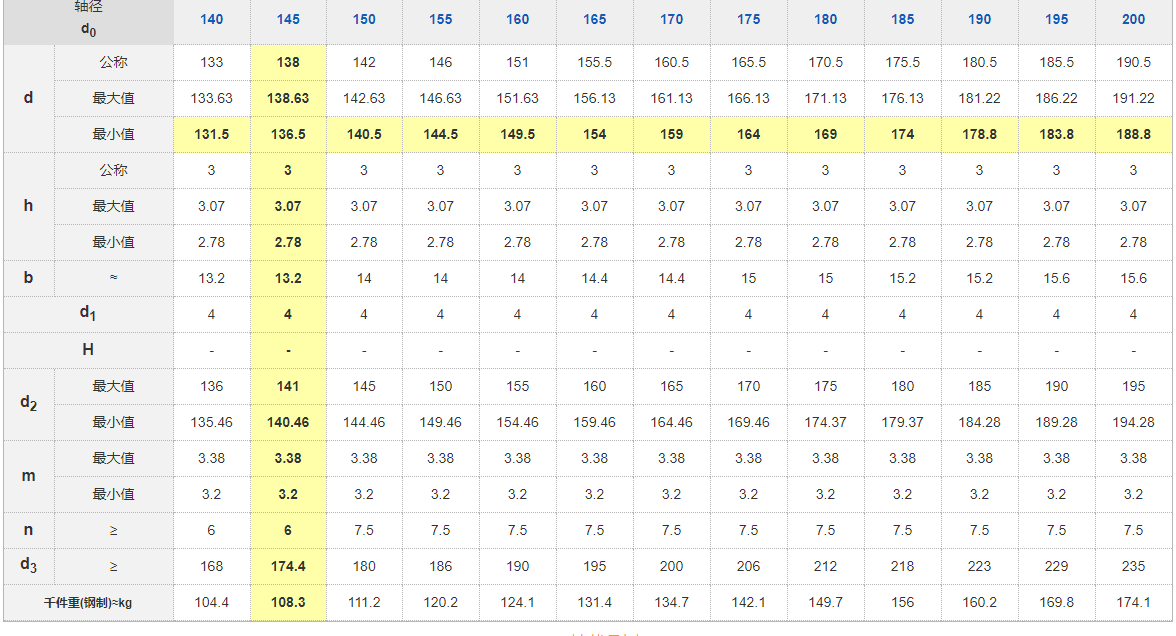Select the 191.22 maximum value cell
Image resolution: width=1176 pixels, height=636 pixels.
(x=1133, y=98)
